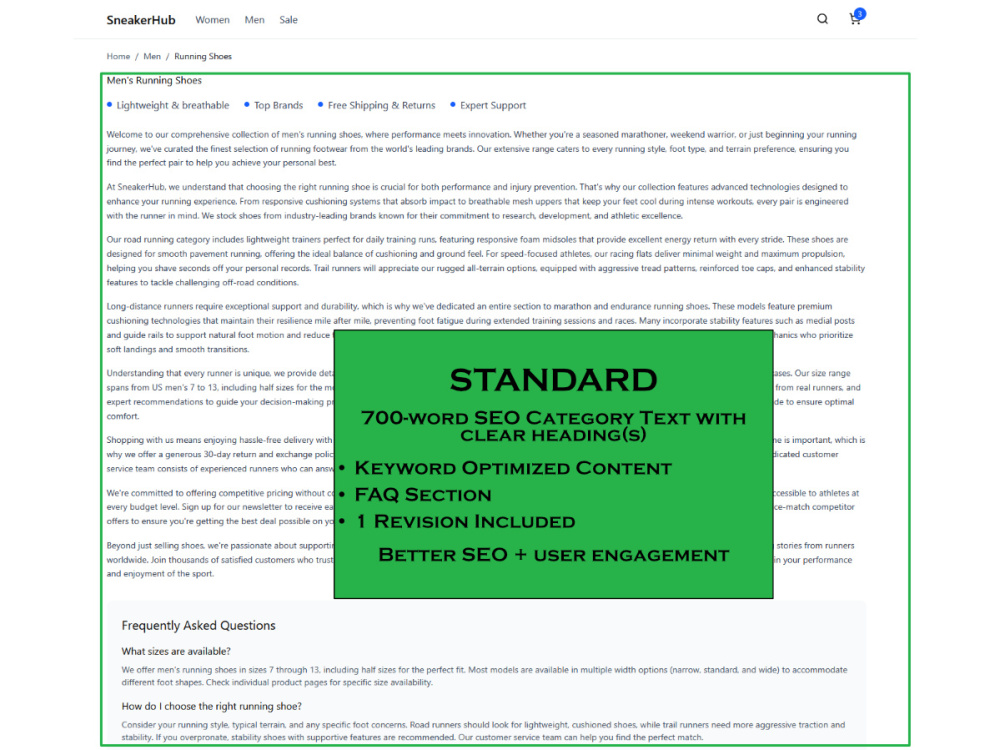Click the Top Brands bullet text
1000x750 pixels.
click(278, 105)
